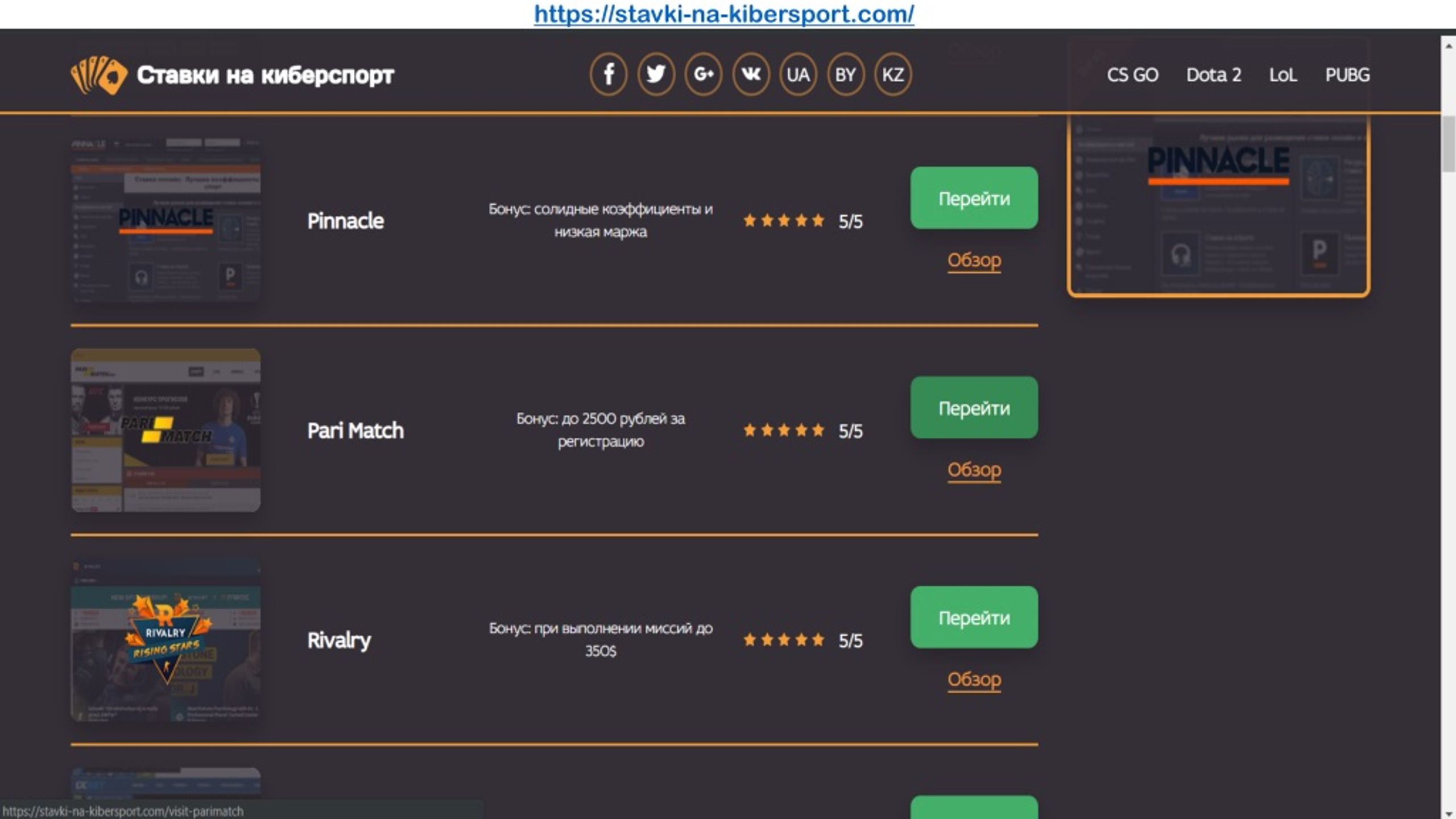This screenshot has width=1456, height=819.
Task: Click the Ставки на киберспорт site title
Action: [265, 75]
